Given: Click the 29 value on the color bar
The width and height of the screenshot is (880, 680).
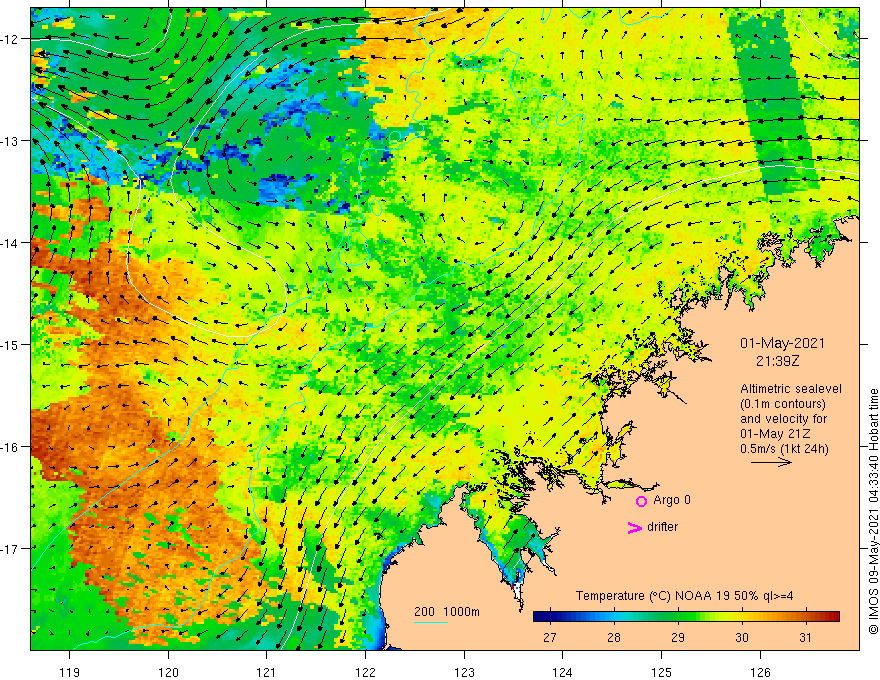Looking at the screenshot, I should (x=678, y=638).
